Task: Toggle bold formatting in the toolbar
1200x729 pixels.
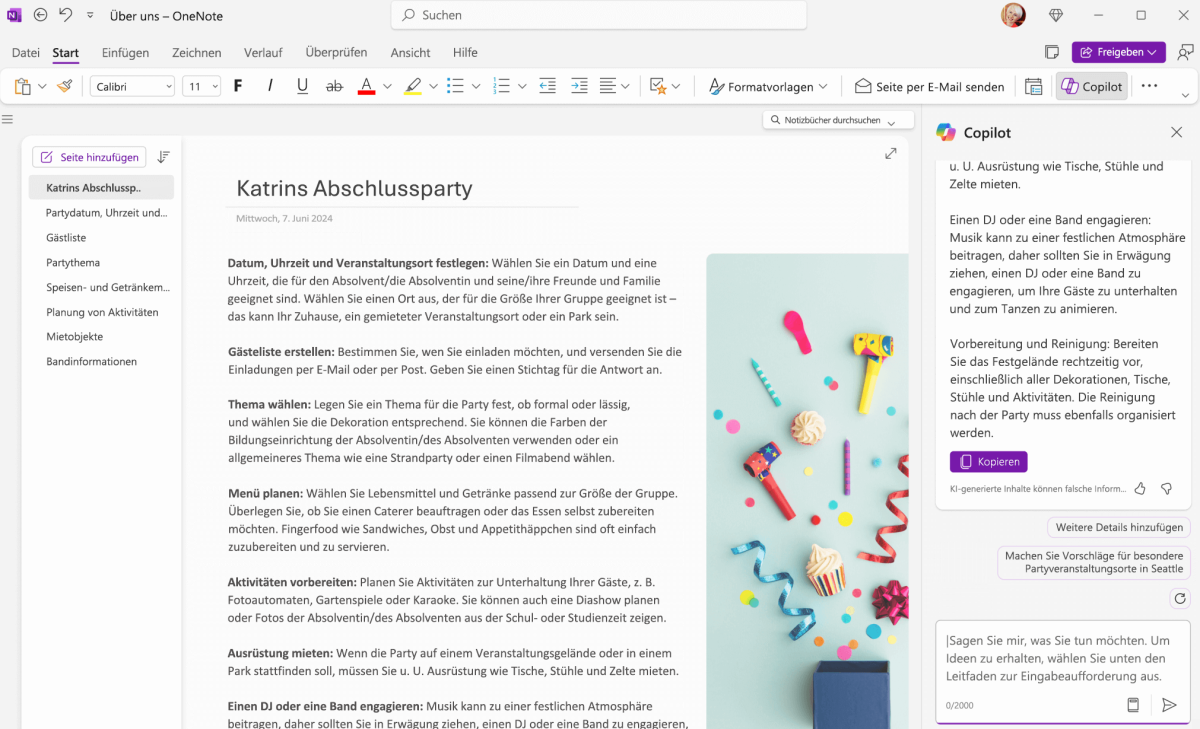Action: point(237,86)
